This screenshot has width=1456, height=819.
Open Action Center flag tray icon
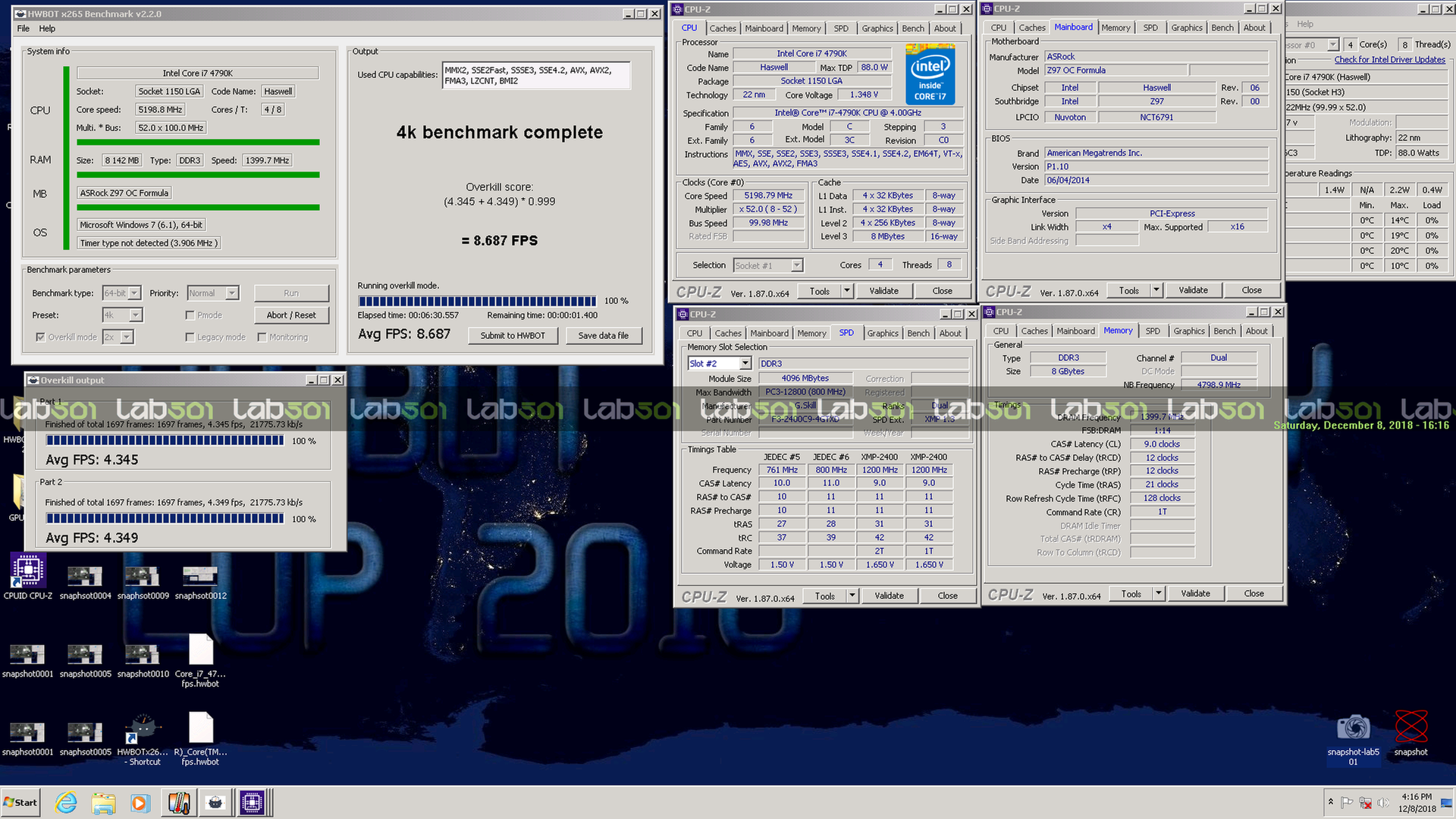[x=1347, y=802]
